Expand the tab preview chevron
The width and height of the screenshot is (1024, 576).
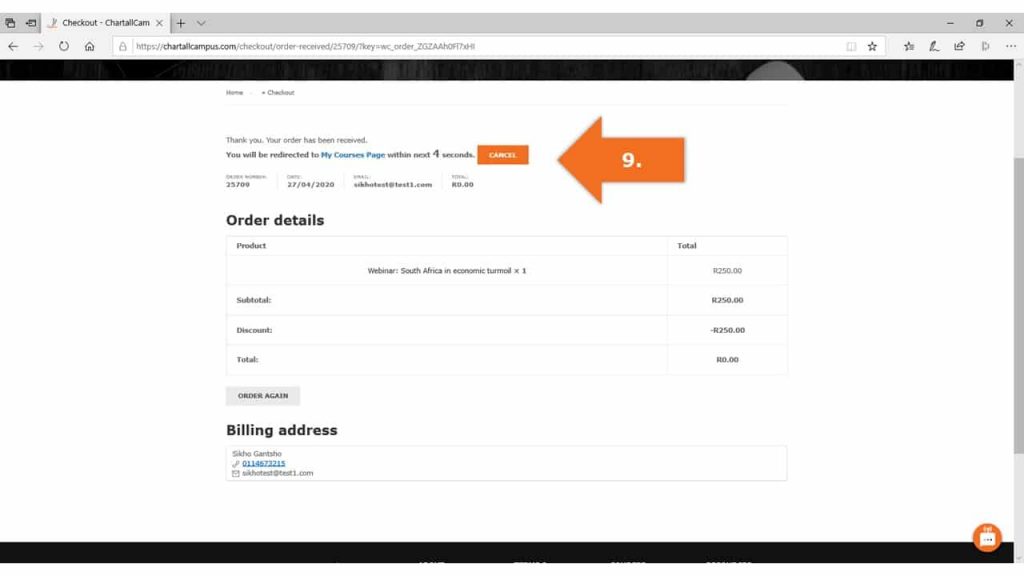coord(201,22)
